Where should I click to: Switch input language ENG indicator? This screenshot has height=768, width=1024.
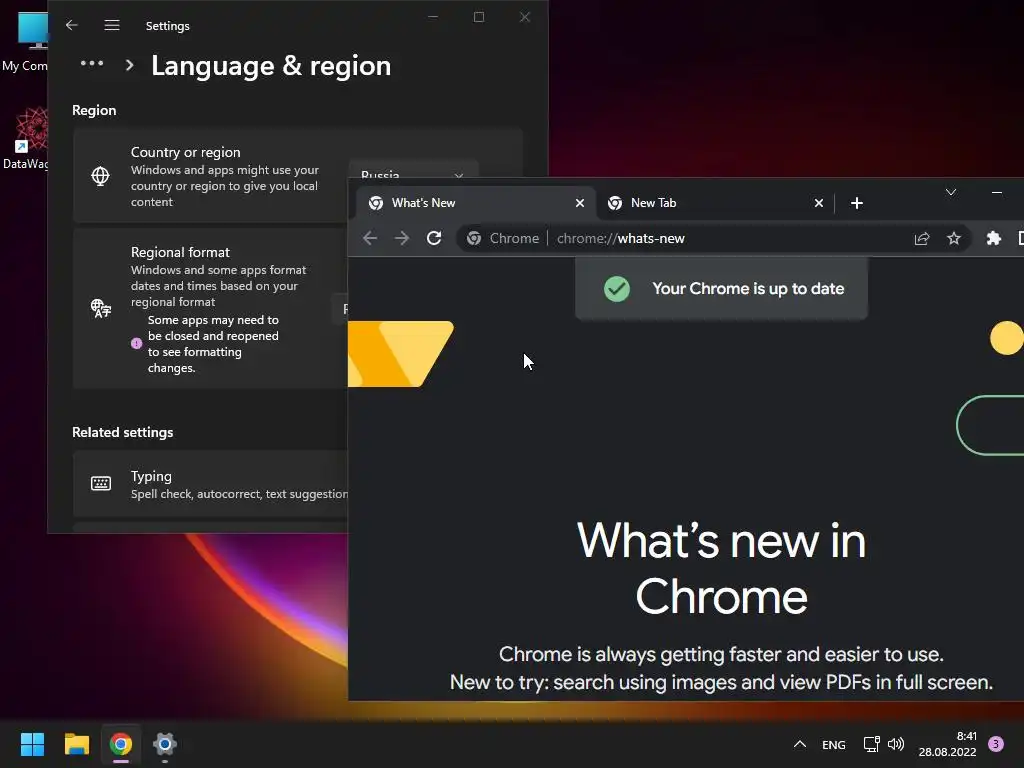833,744
